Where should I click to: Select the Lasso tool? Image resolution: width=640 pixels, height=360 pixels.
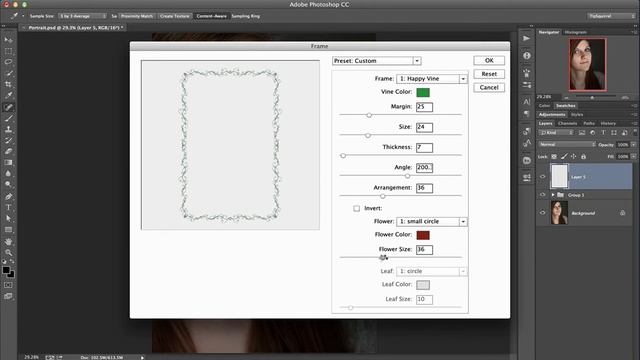pos(8,62)
